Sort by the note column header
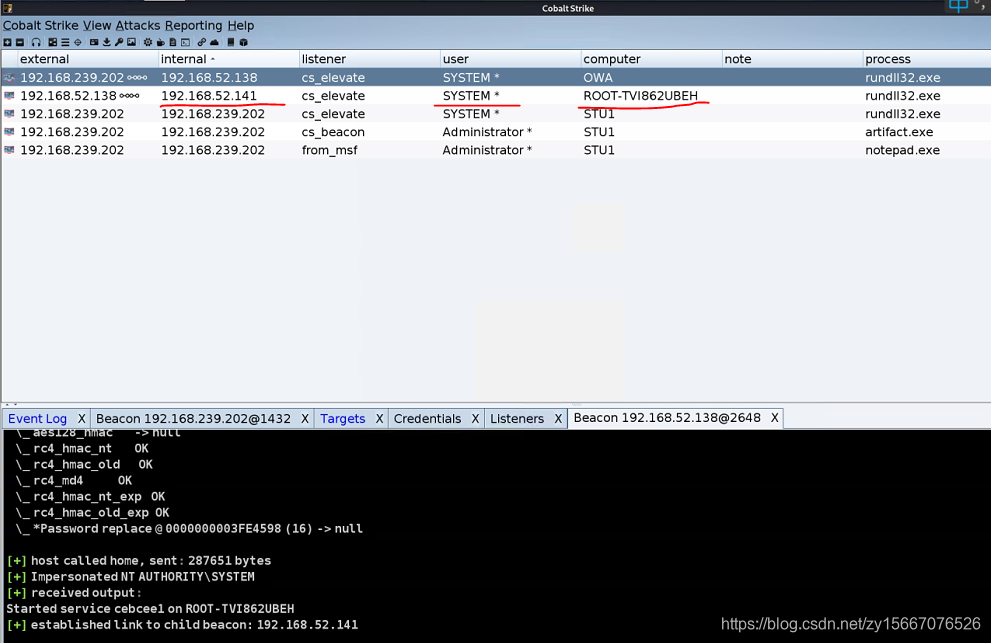Viewport: 991px width, 643px height. click(x=792, y=59)
